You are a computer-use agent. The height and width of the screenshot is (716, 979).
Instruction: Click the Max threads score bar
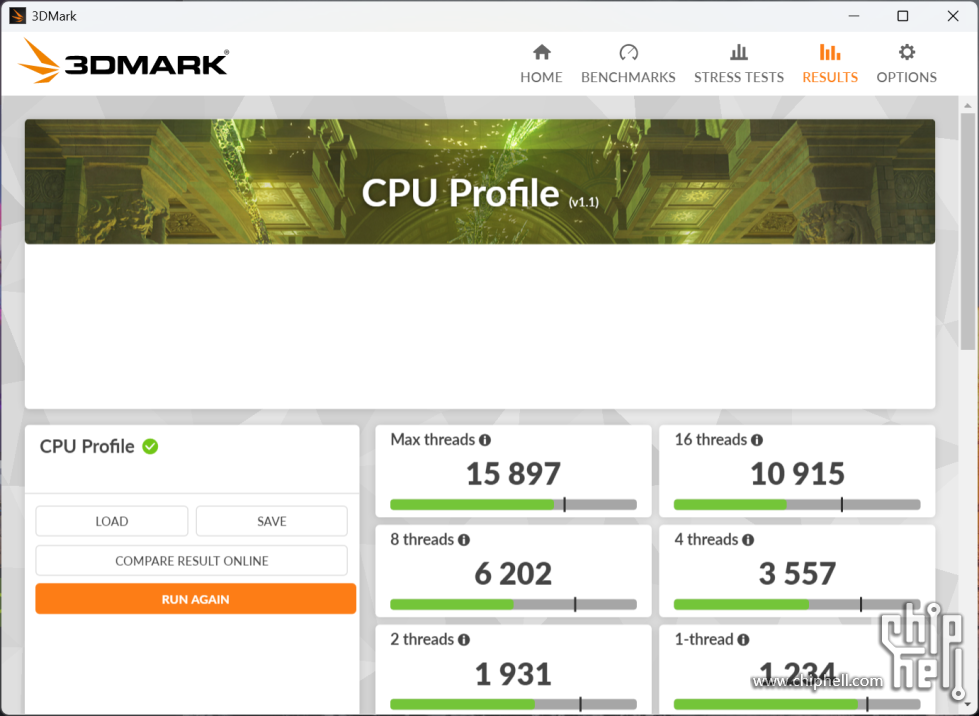coord(513,504)
